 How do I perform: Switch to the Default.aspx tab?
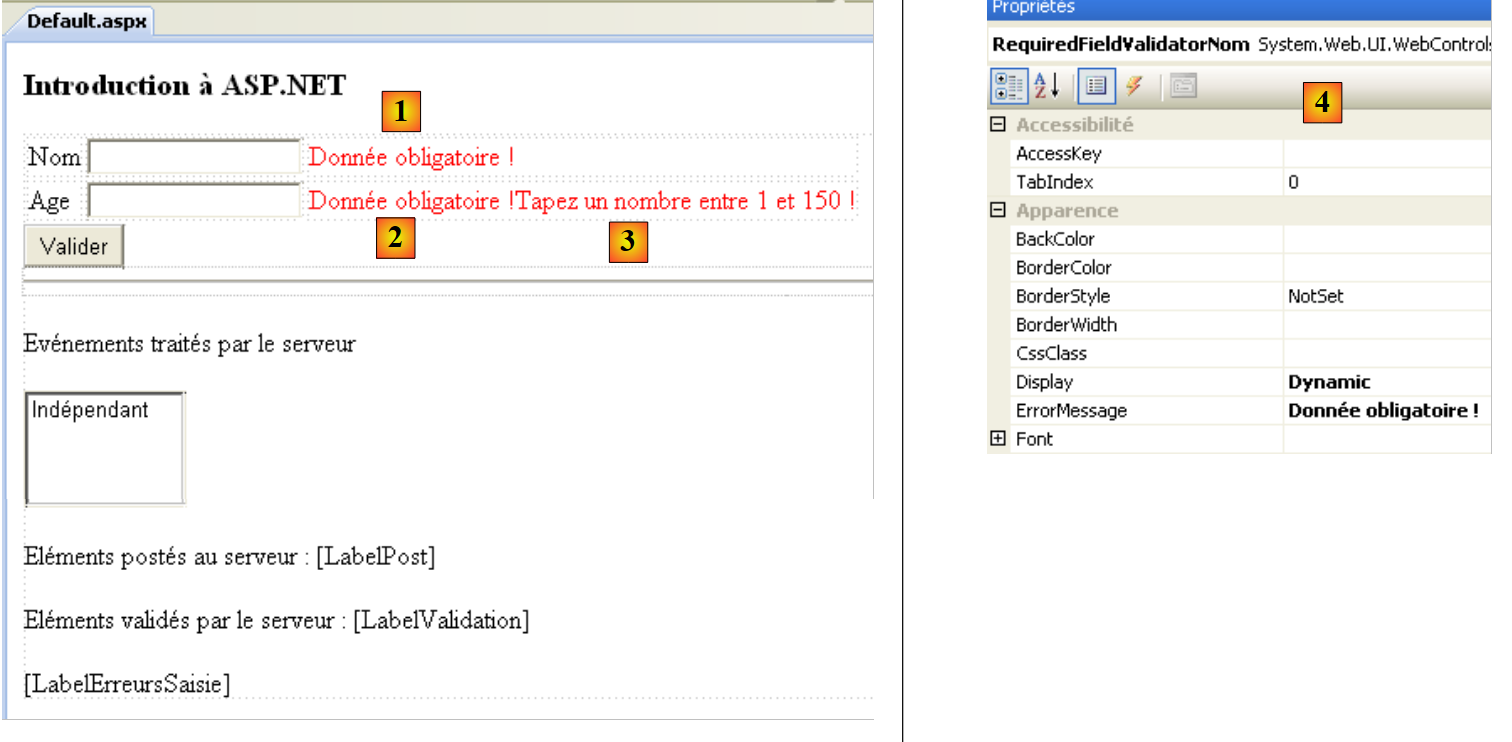coord(86,21)
